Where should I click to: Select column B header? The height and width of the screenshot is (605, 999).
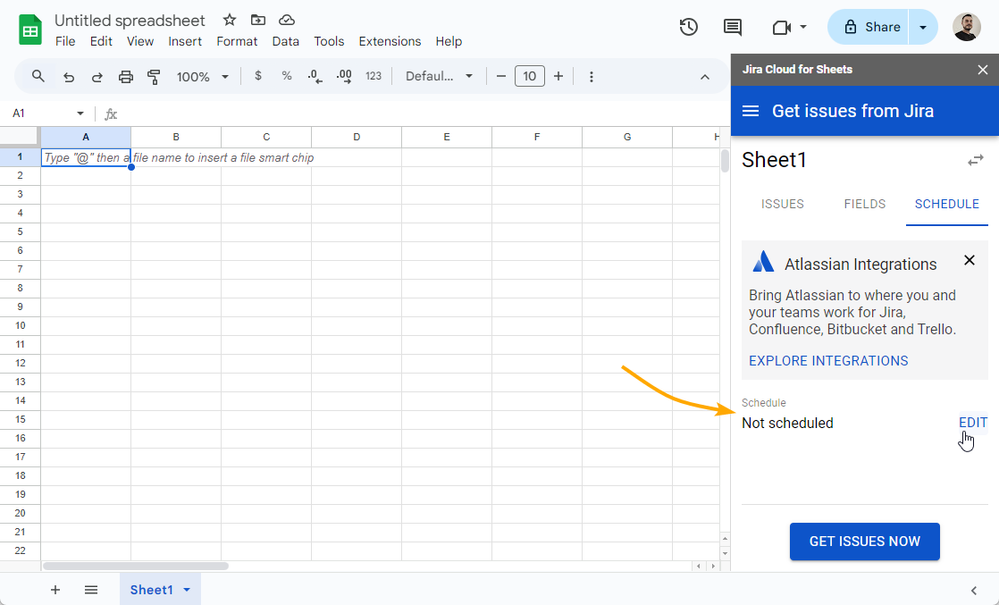[176, 137]
